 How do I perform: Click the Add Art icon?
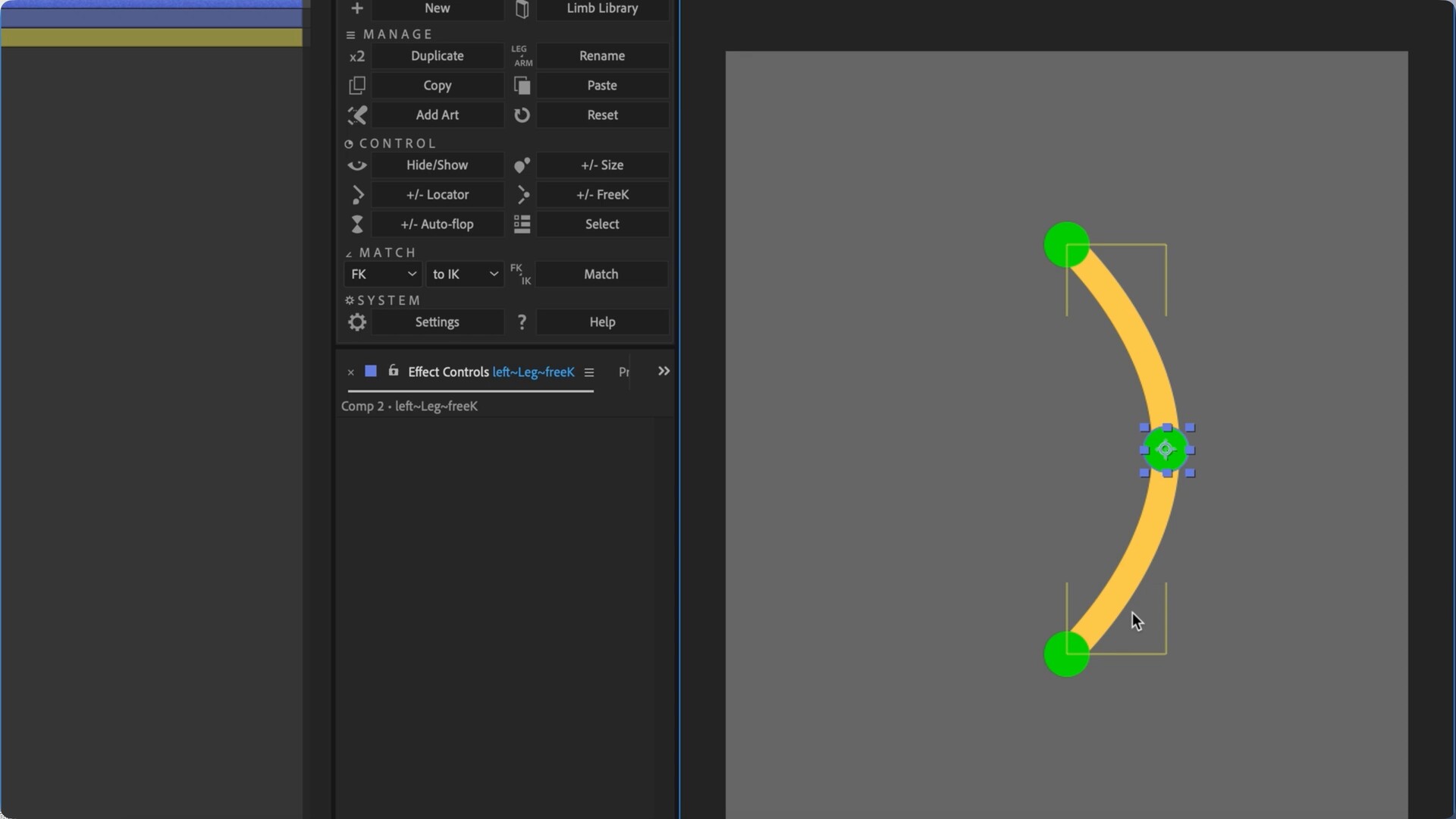point(356,115)
